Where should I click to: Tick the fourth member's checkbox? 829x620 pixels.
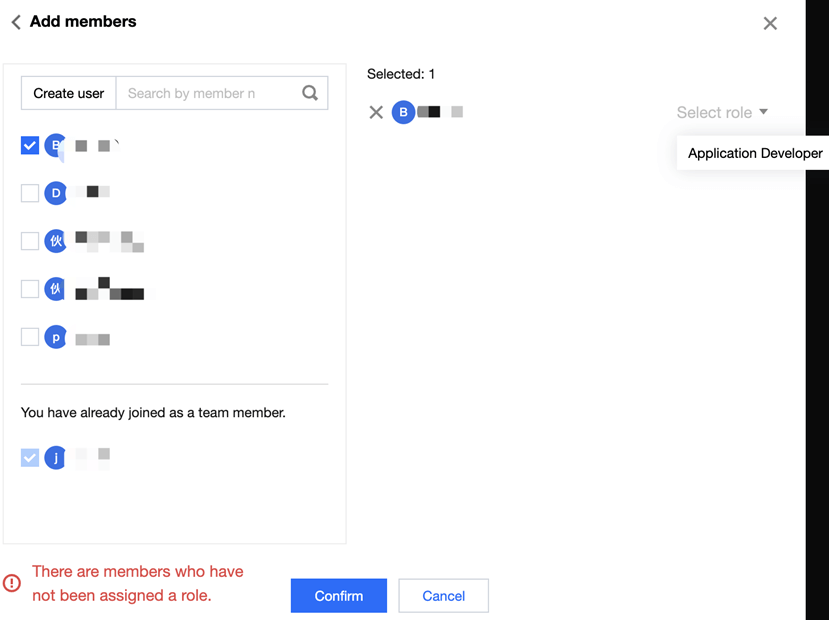pos(30,289)
